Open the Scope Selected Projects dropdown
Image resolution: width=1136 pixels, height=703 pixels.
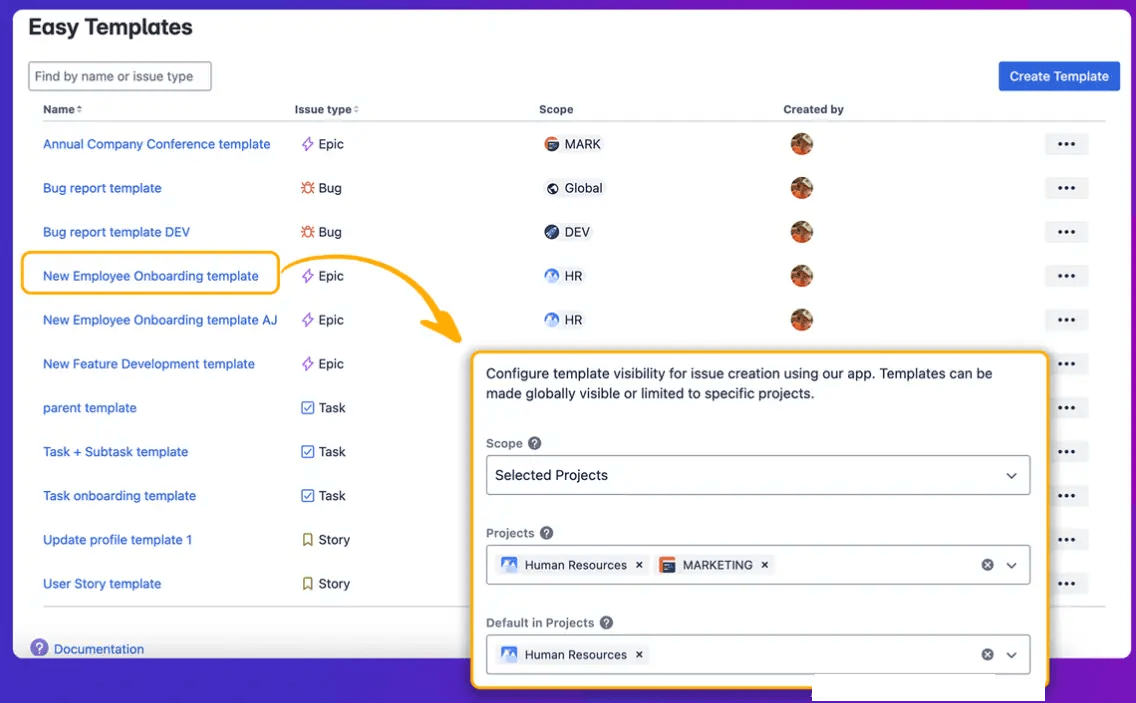[758, 475]
